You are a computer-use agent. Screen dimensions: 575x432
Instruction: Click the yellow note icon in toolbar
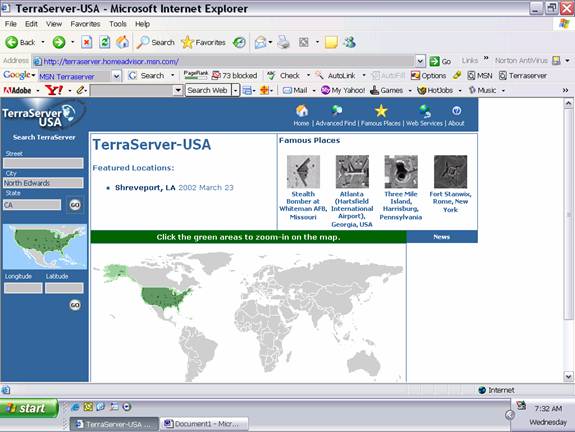pyautogui.click(x=331, y=43)
